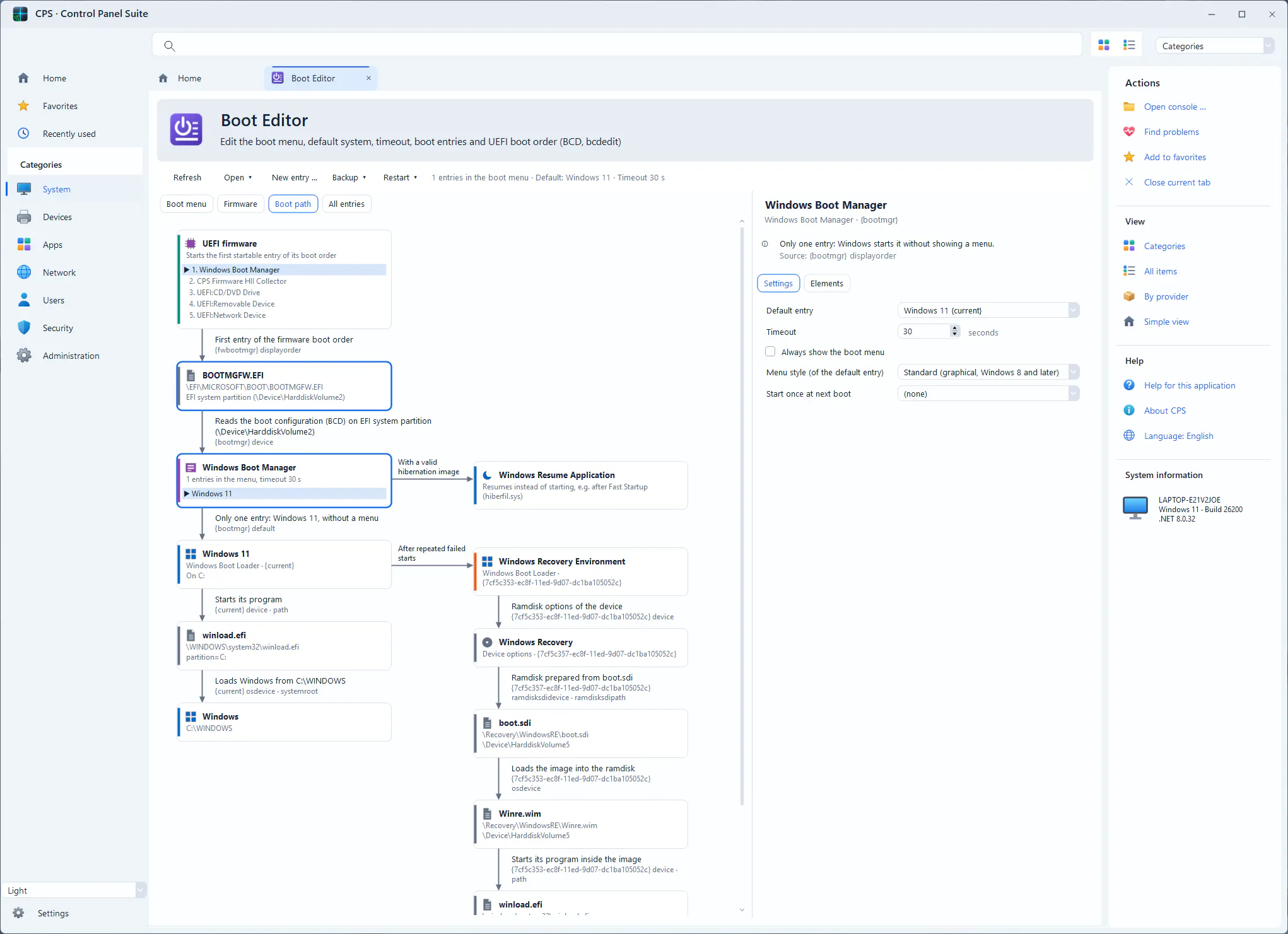Select the System monitor icon

[x=24, y=189]
